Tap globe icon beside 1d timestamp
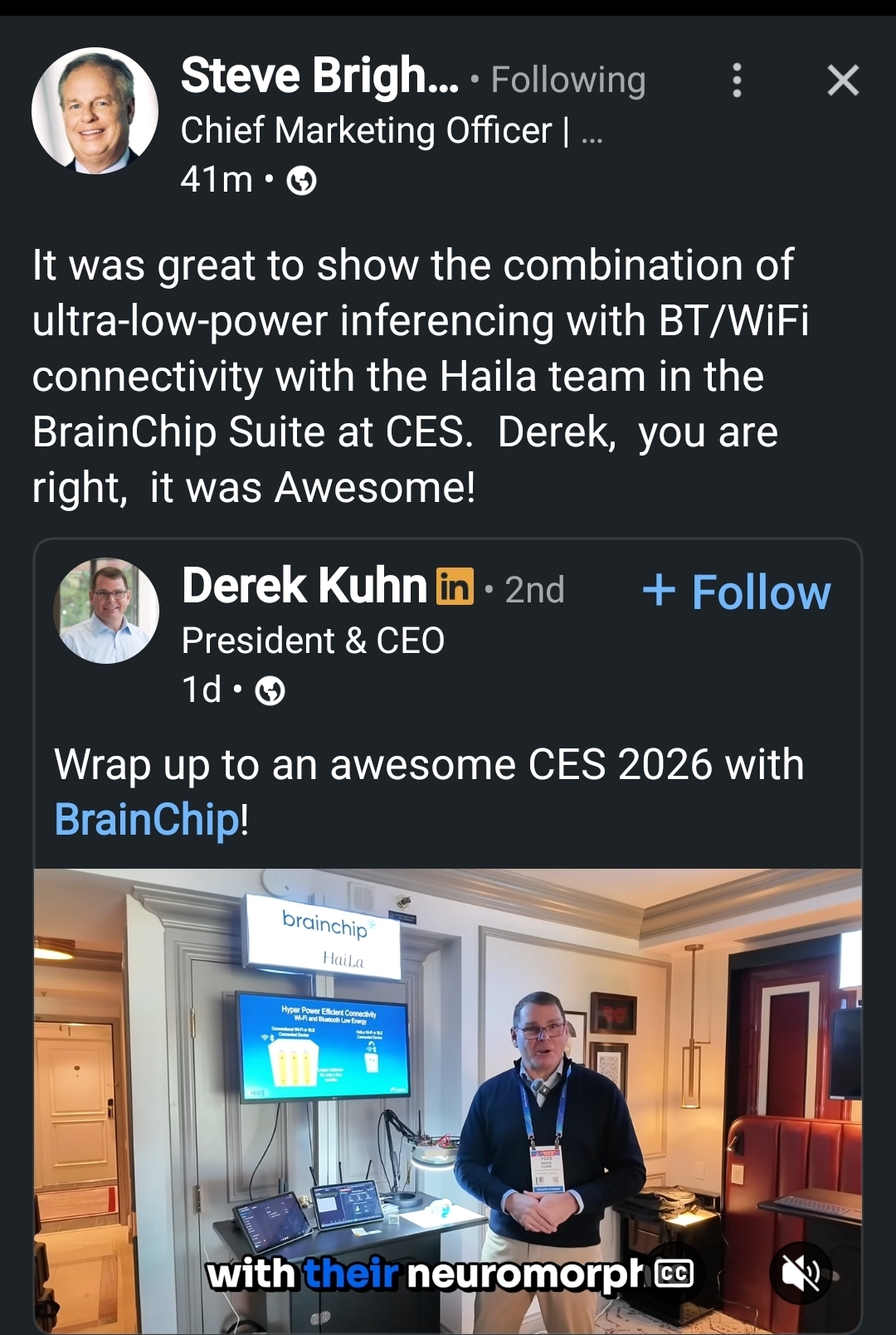The width and height of the screenshot is (896, 1335). tap(270, 690)
